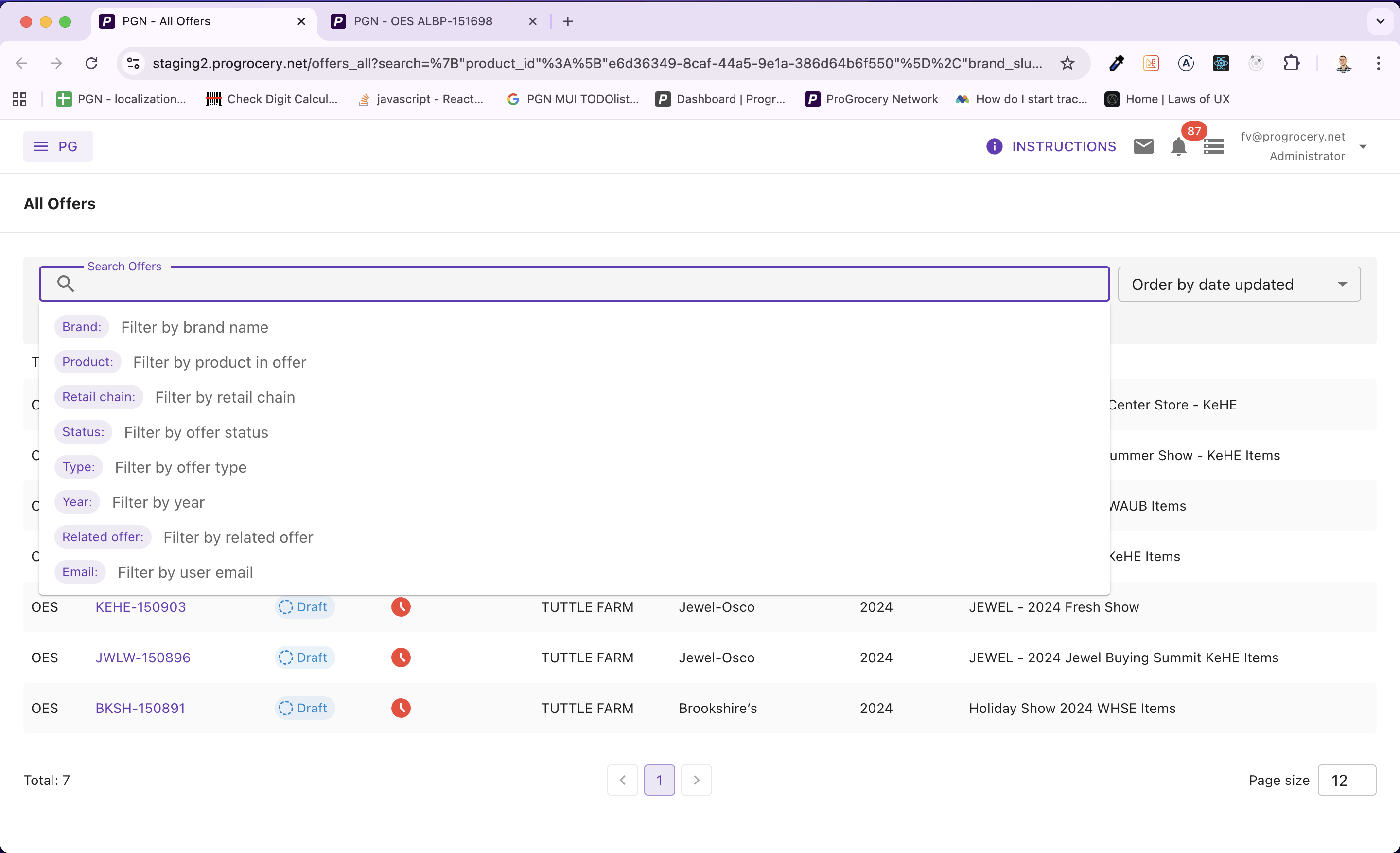
Task: Click the Page size value field
Action: pyautogui.click(x=1346, y=780)
